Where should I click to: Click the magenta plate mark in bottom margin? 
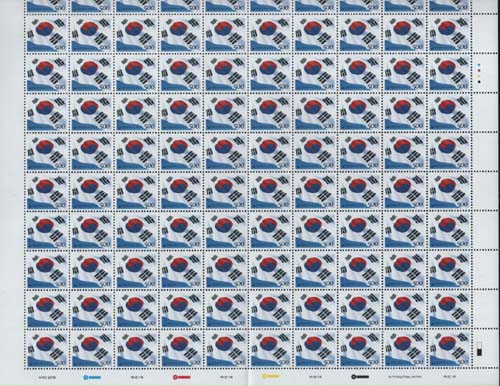(x=182, y=377)
